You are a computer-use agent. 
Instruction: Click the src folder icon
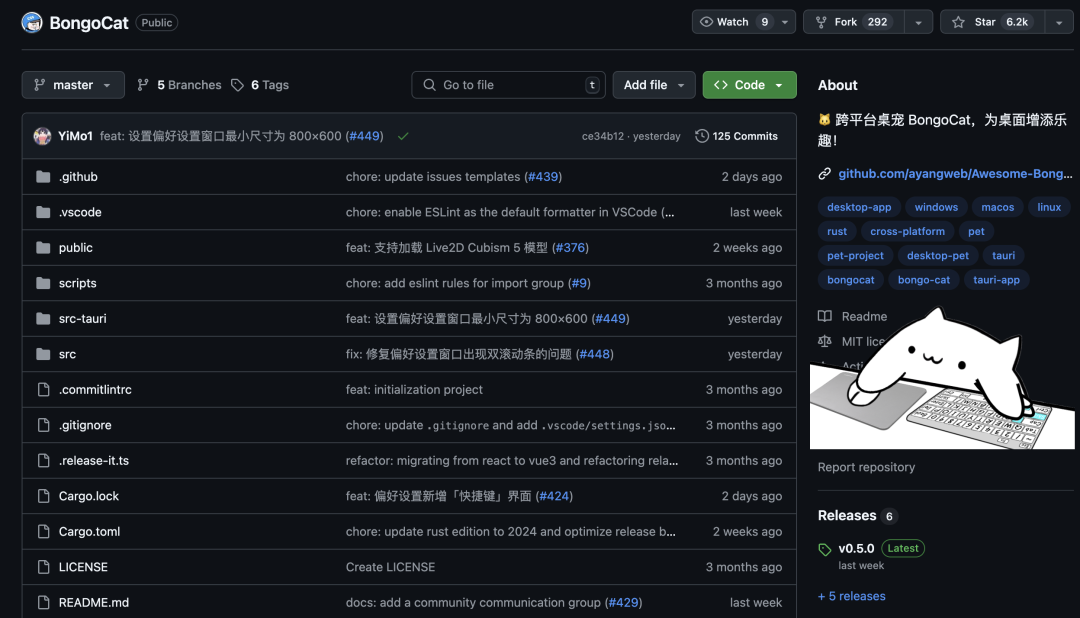tap(43, 354)
